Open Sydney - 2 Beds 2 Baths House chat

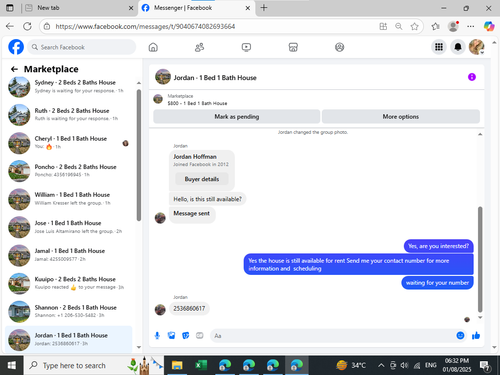(68, 87)
